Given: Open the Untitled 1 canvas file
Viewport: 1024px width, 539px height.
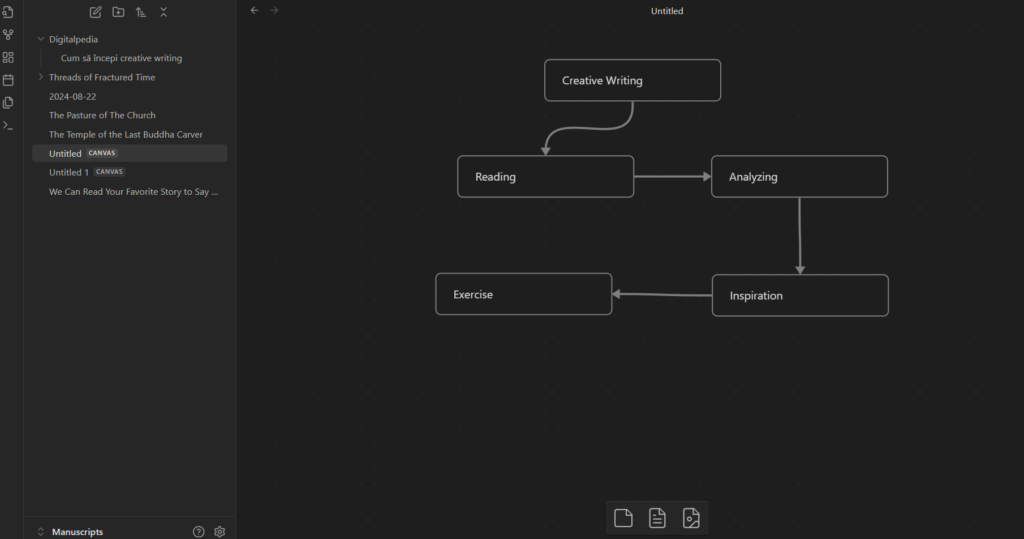Looking at the screenshot, I should 69,172.
